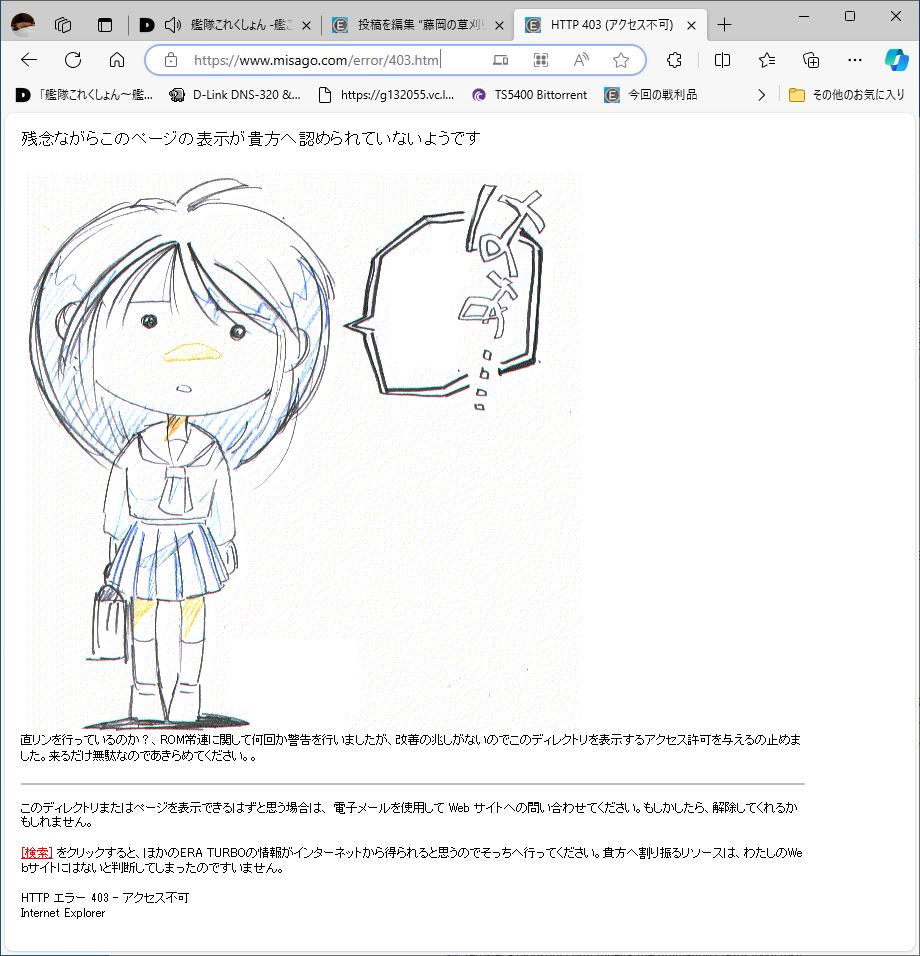The width and height of the screenshot is (920, 956).
Task: Add this page to favorites with the star icon
Action: tap(621, 60)
